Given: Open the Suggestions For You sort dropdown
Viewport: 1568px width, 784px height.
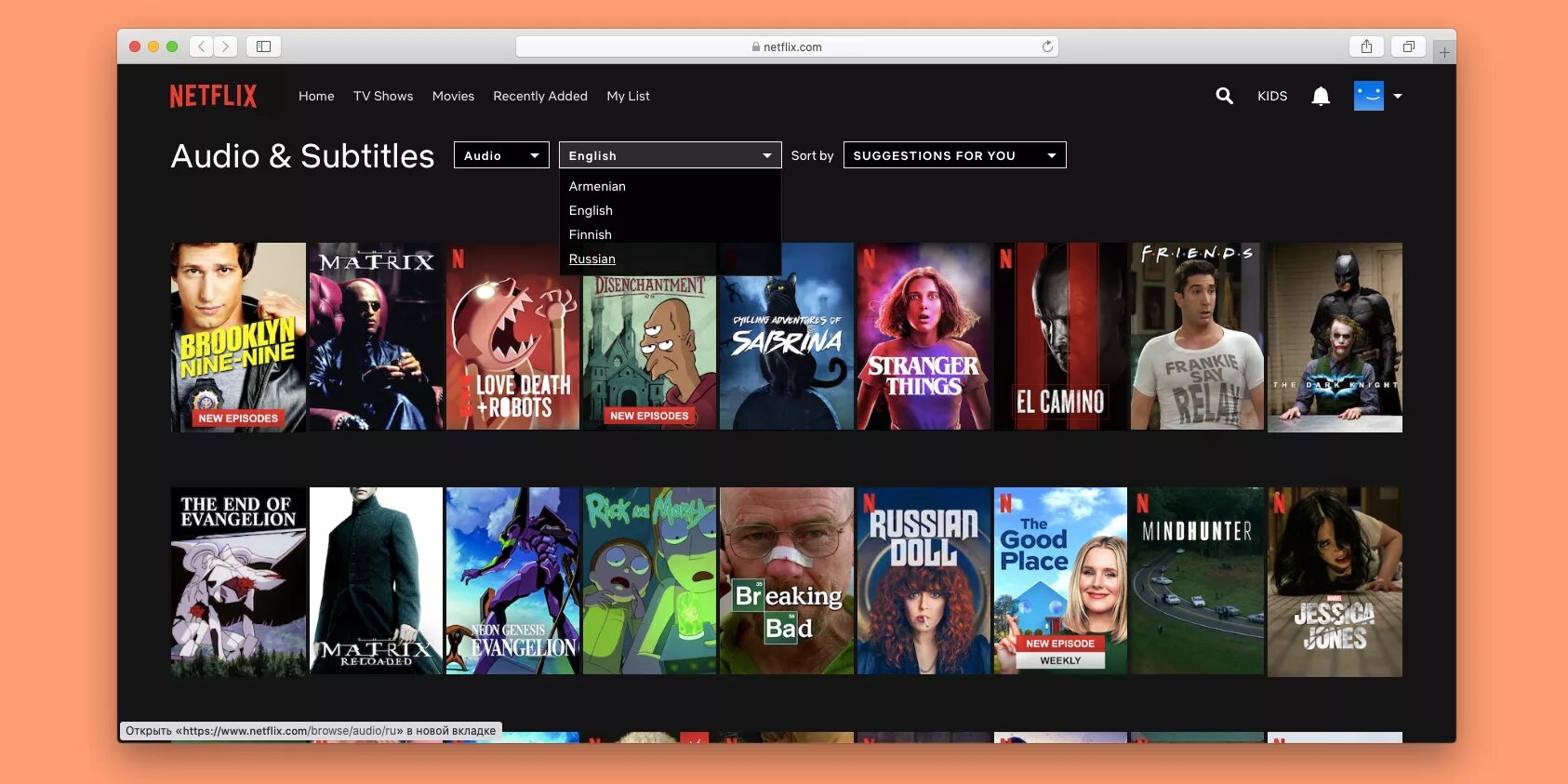Looking at the screenshot, I should click(x=954, y=155).
